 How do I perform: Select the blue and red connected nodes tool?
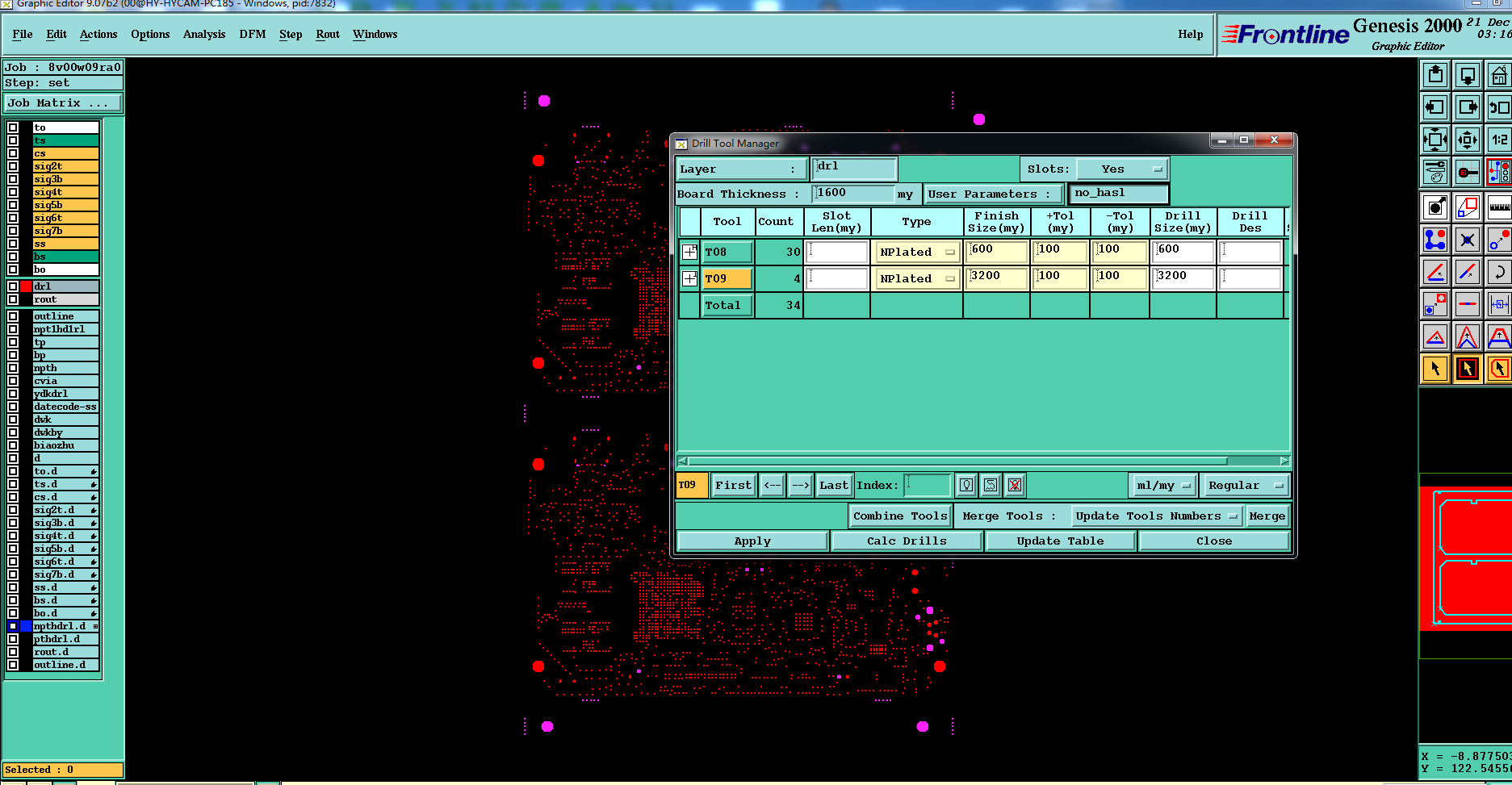pyautogui.click(x=1435, y=240)
